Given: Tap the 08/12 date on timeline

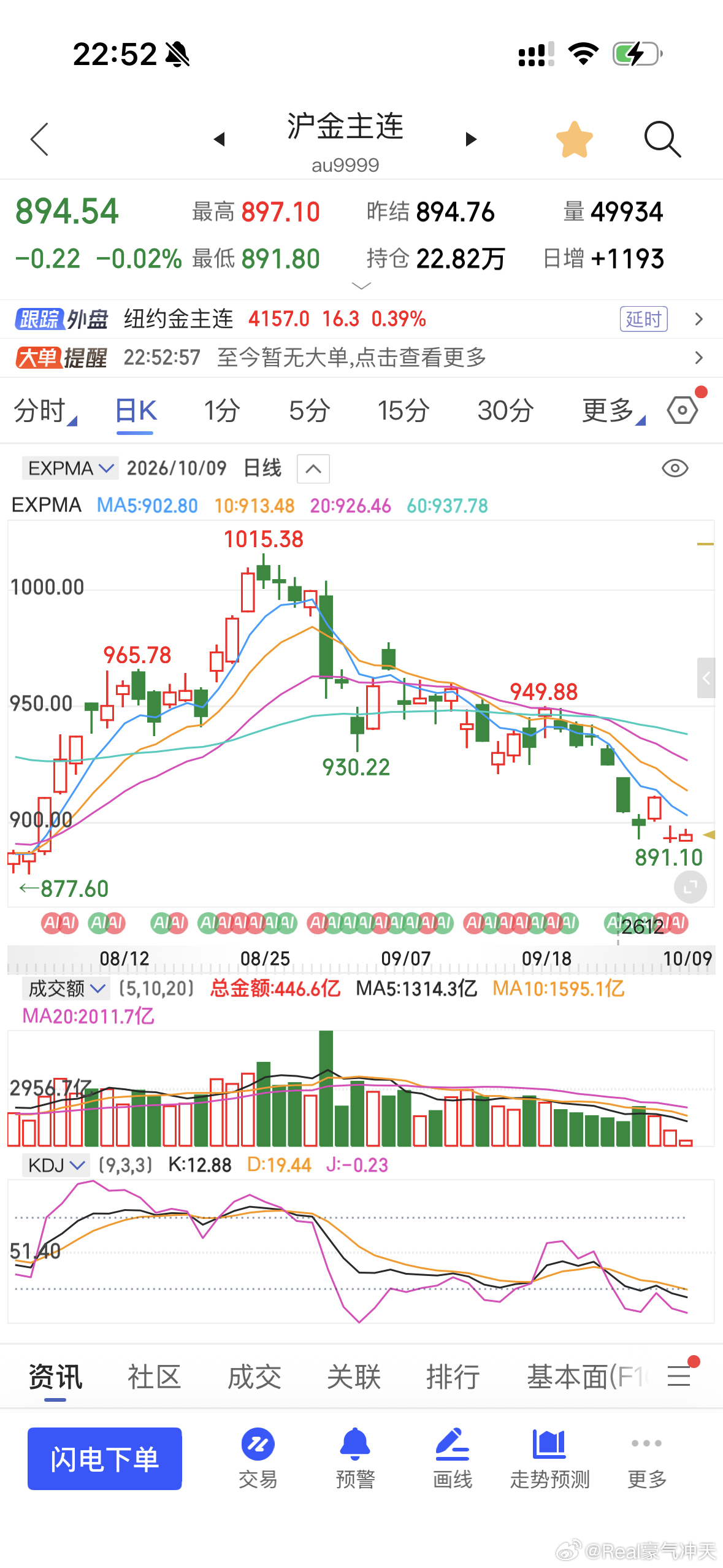Looking at the screenshot, I should coord(124,958).
